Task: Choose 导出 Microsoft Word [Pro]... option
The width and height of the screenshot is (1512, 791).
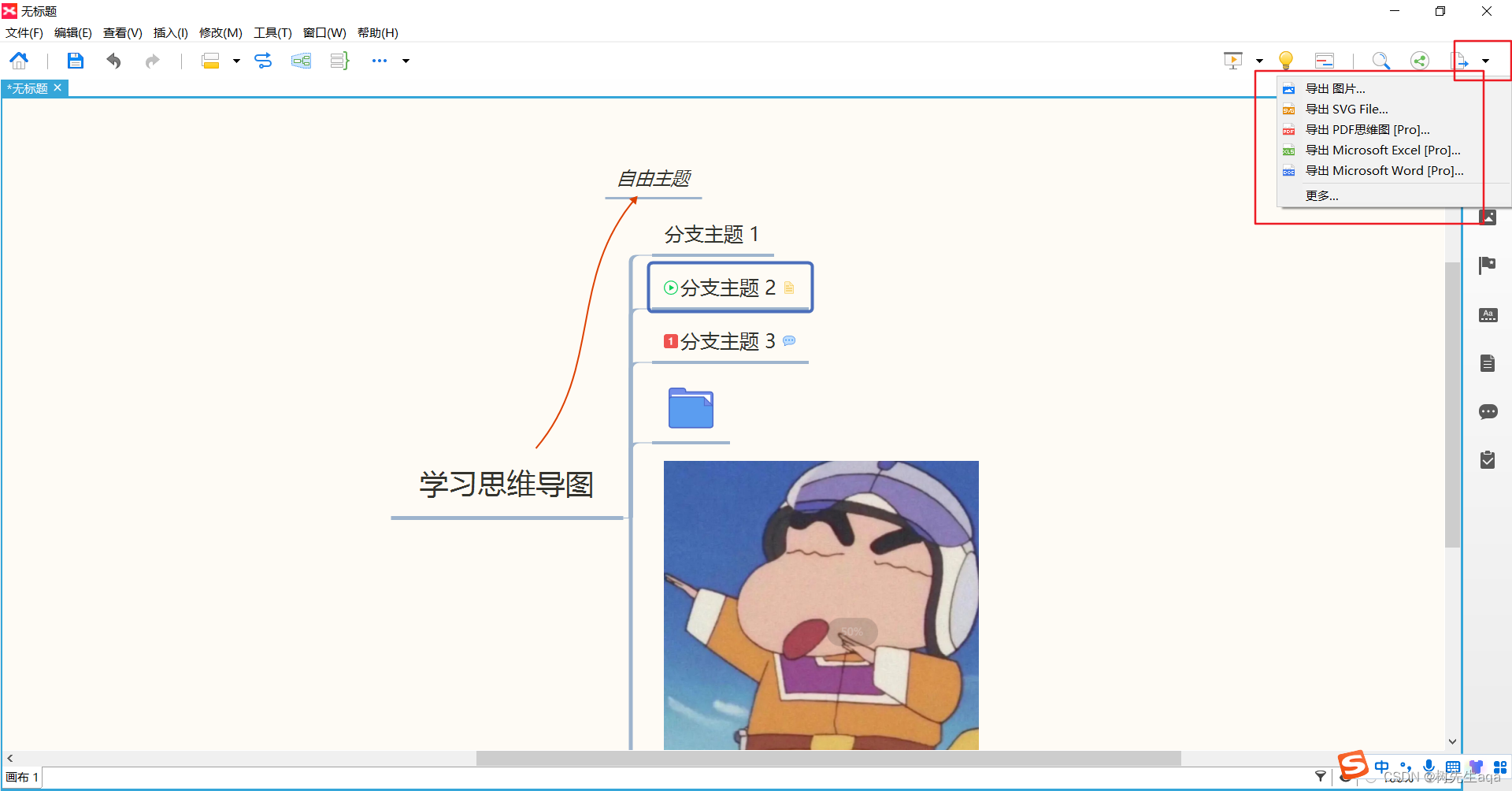Action: coord(1394,171)
